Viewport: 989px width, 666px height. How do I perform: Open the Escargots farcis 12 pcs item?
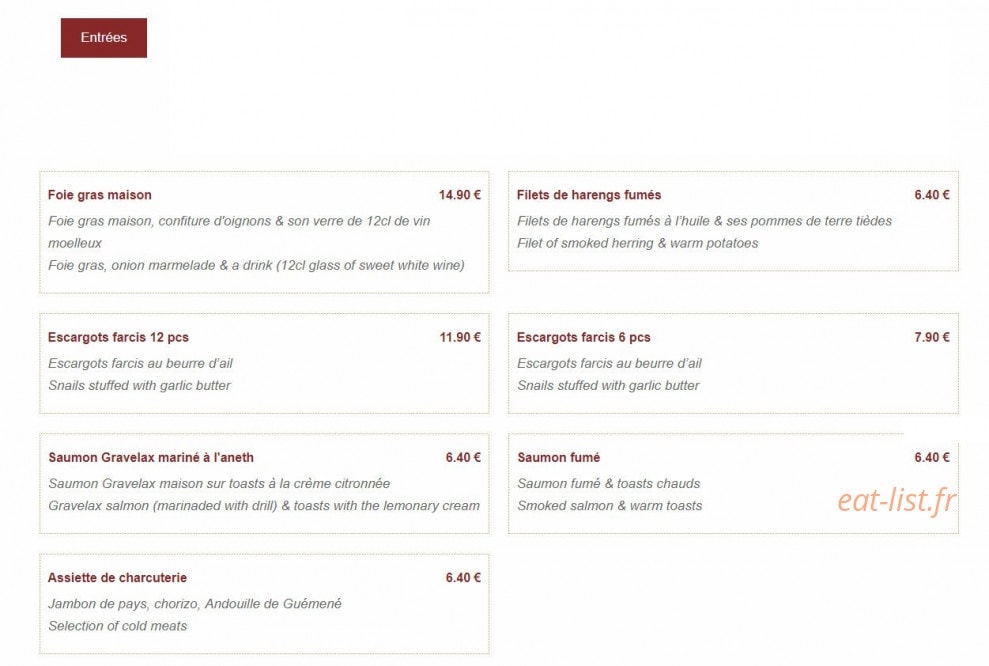[x=119, y=337]
